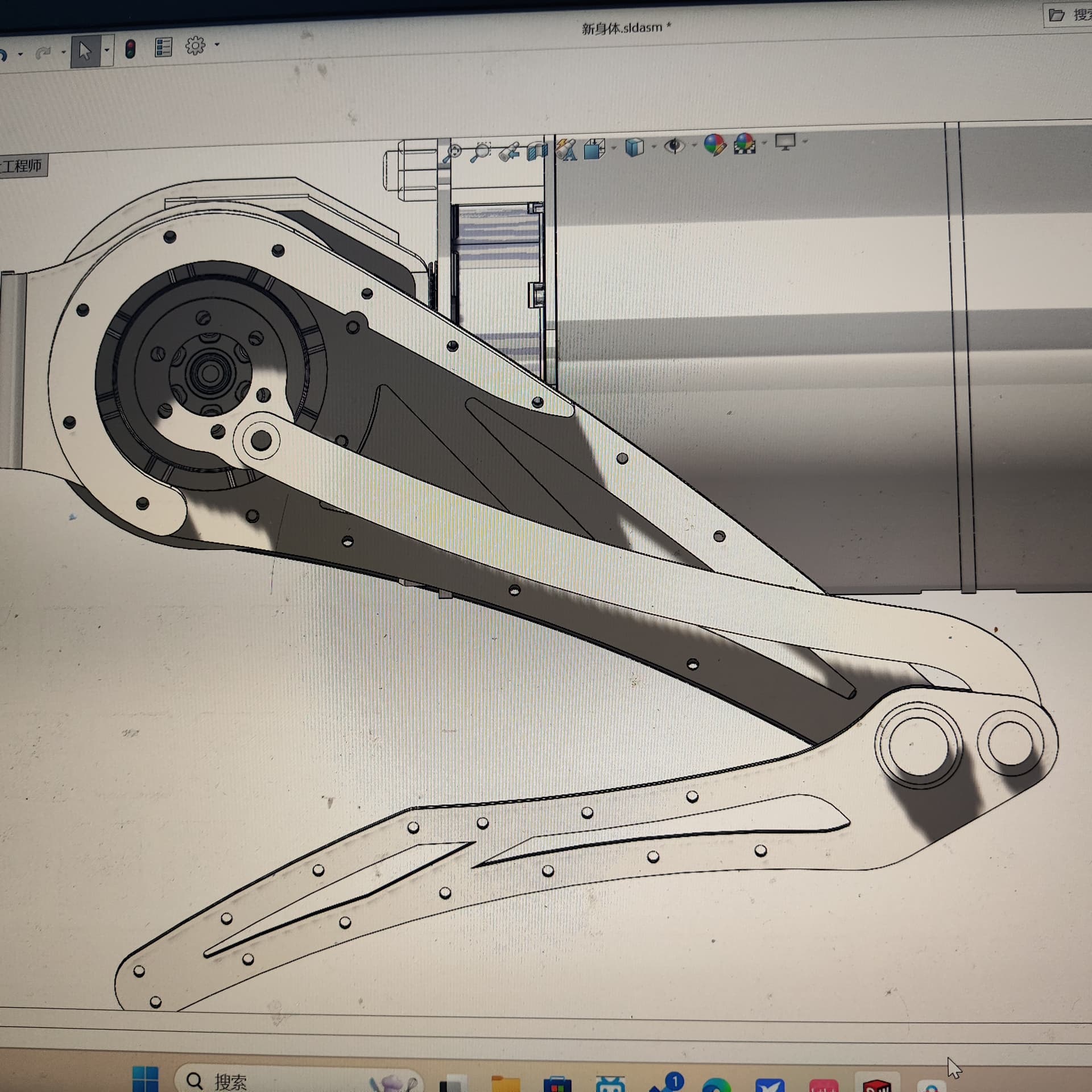Open the Task View icon in taskbar
This screenshot has width=1092, height=1092.
(x=454, y=1084)
